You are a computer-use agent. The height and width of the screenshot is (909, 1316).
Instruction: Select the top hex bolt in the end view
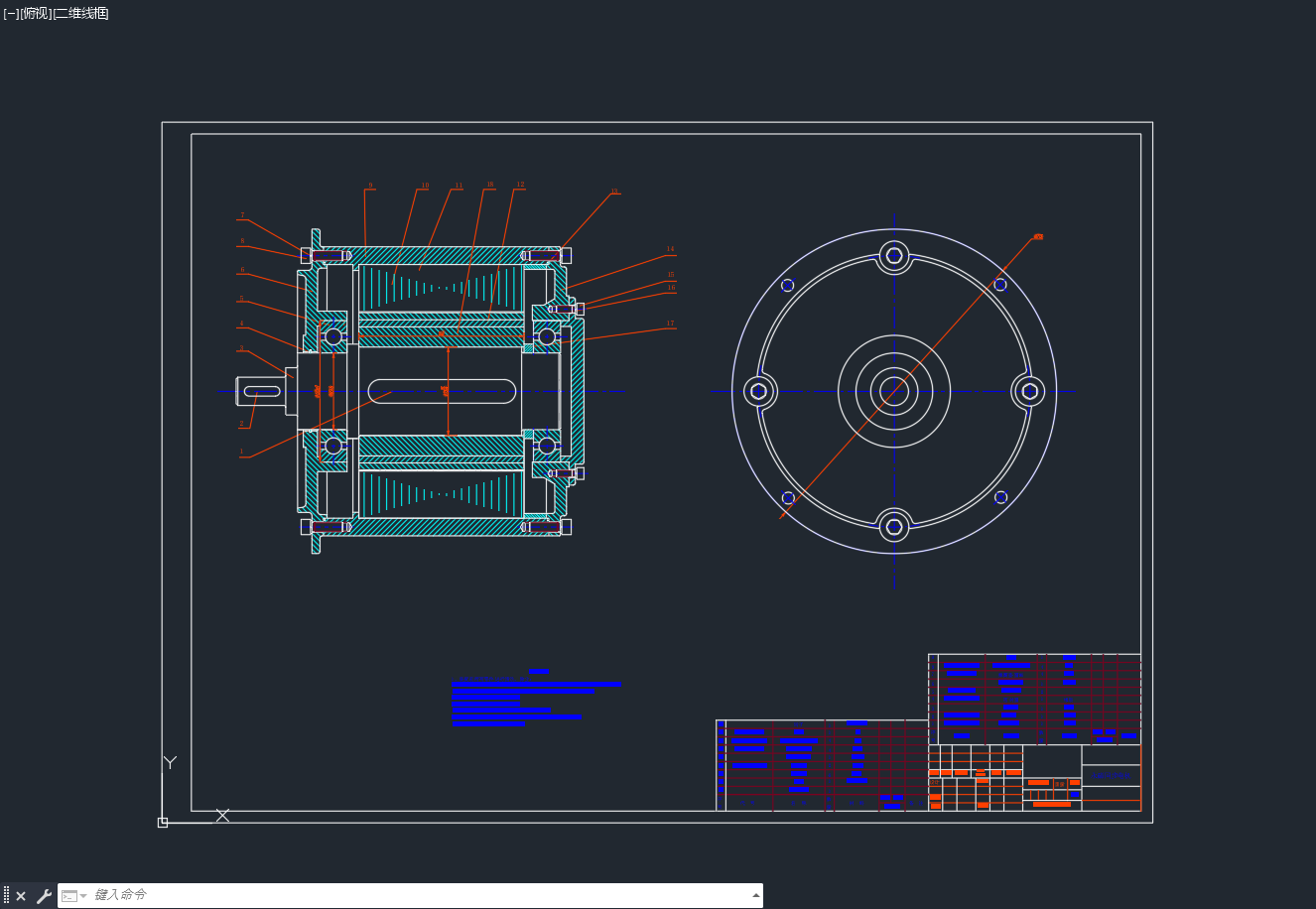(894, 256)
